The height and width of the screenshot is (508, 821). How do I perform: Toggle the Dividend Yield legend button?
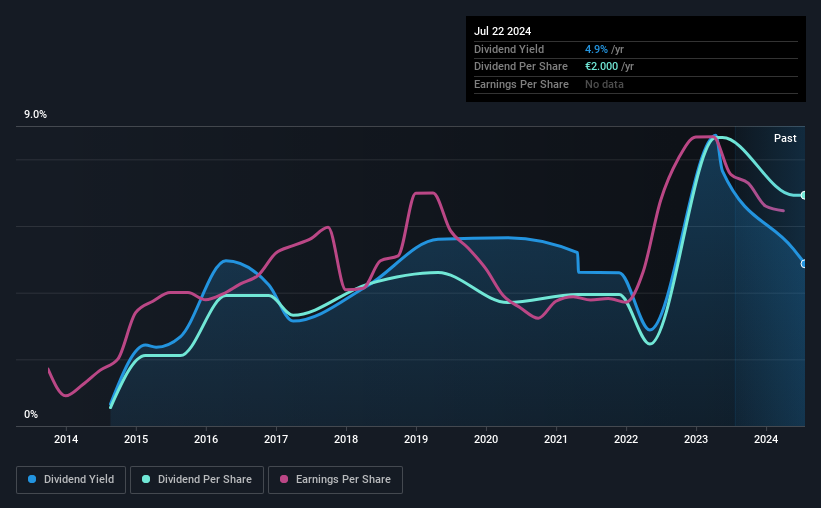click(71, 480)
